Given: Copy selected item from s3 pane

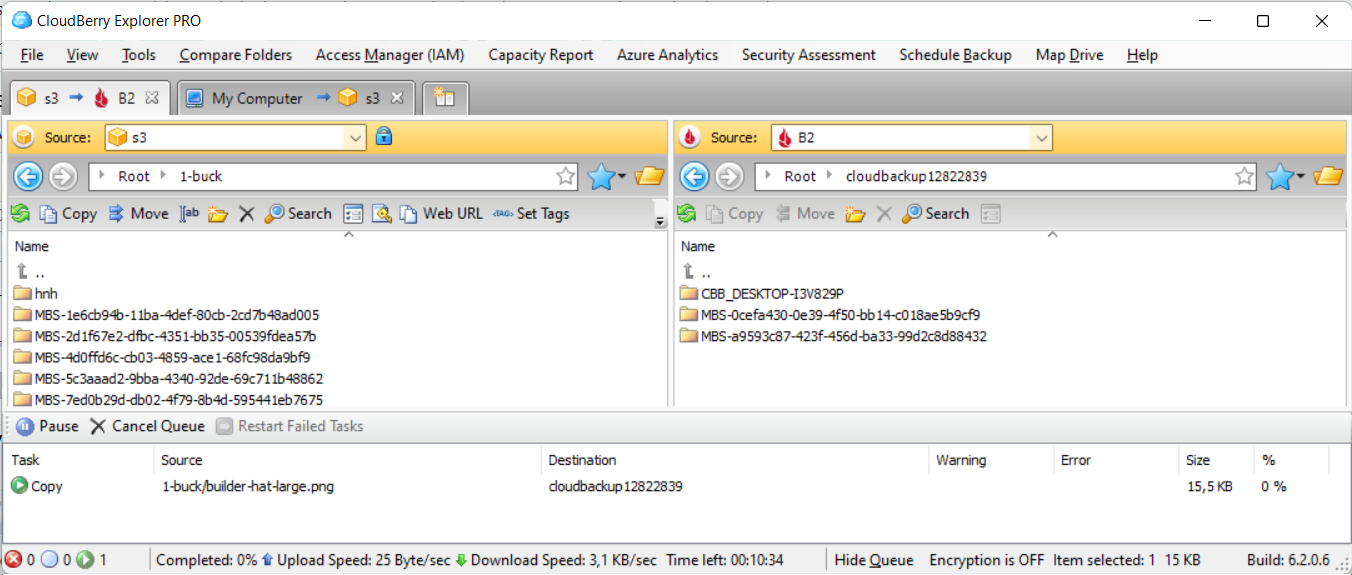Looking at the screenshot, I should pyautogui.click(x=68, y=213).
